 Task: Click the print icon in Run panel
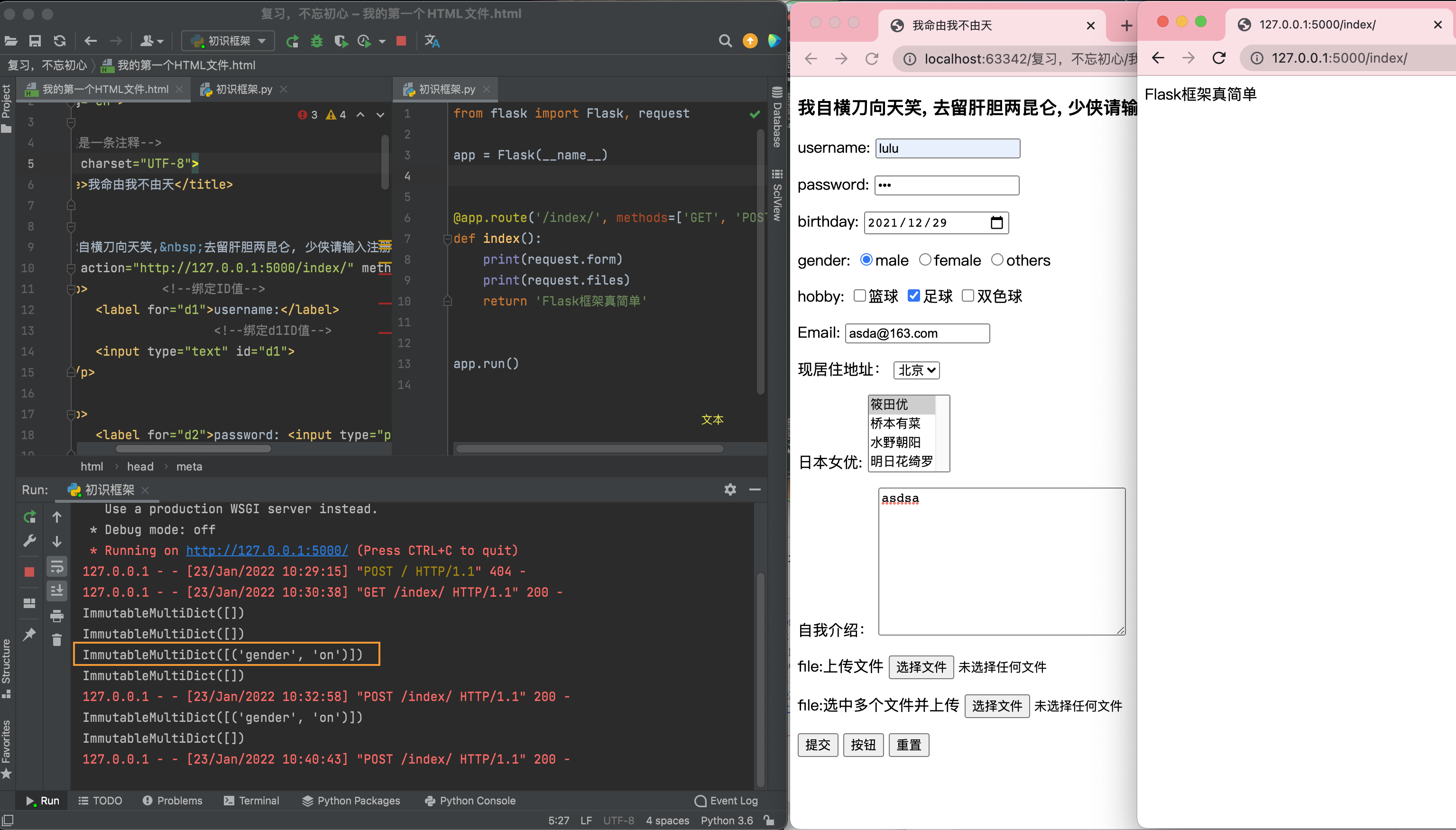tap(57, 616)
